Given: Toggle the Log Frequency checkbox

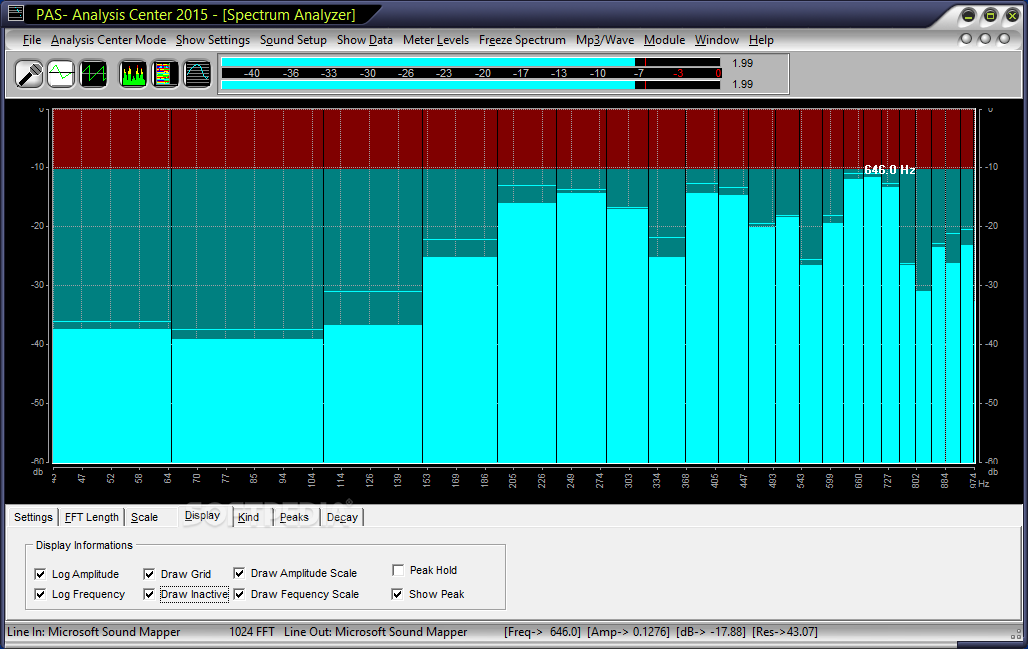Looking at the screenshot, I should click(x=40, y=594).
